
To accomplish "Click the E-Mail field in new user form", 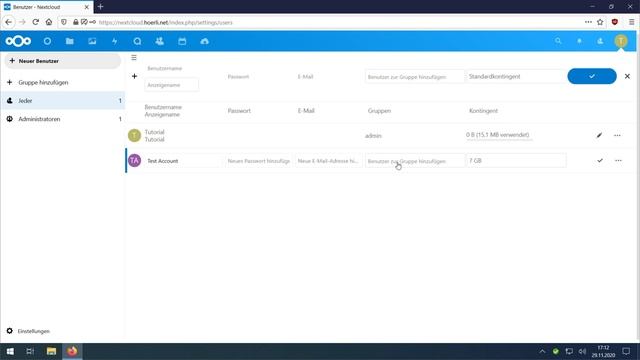I will click(x=328, y=76).
